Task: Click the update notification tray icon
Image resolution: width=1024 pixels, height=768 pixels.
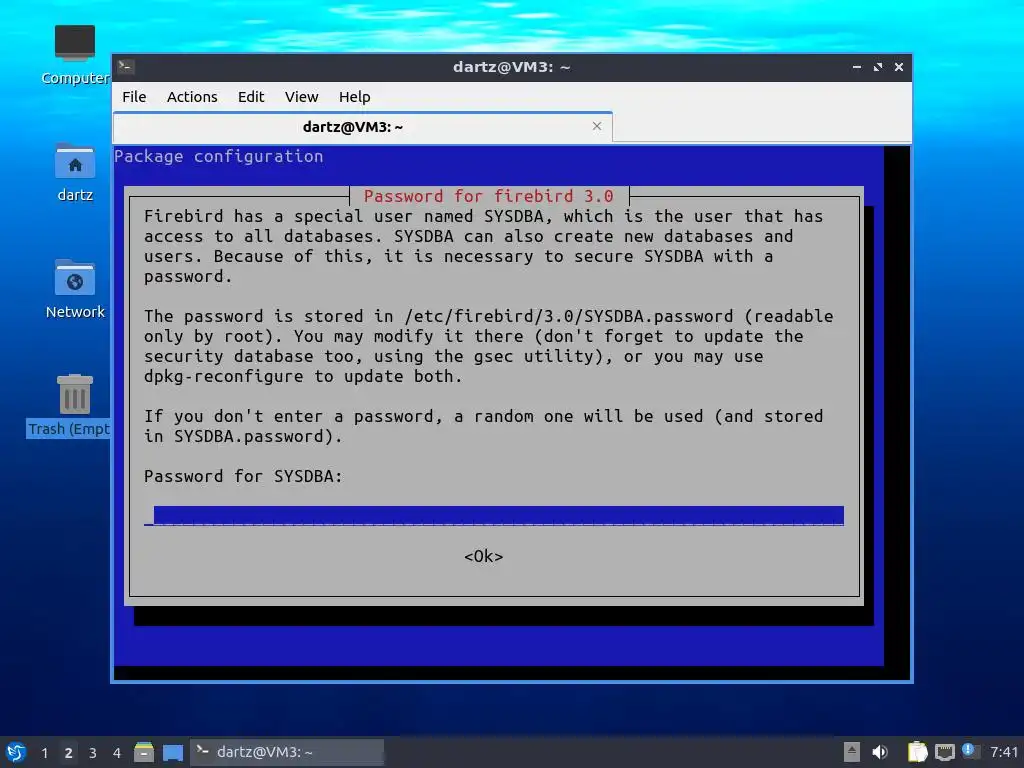Action: click(x=970, y=751)
